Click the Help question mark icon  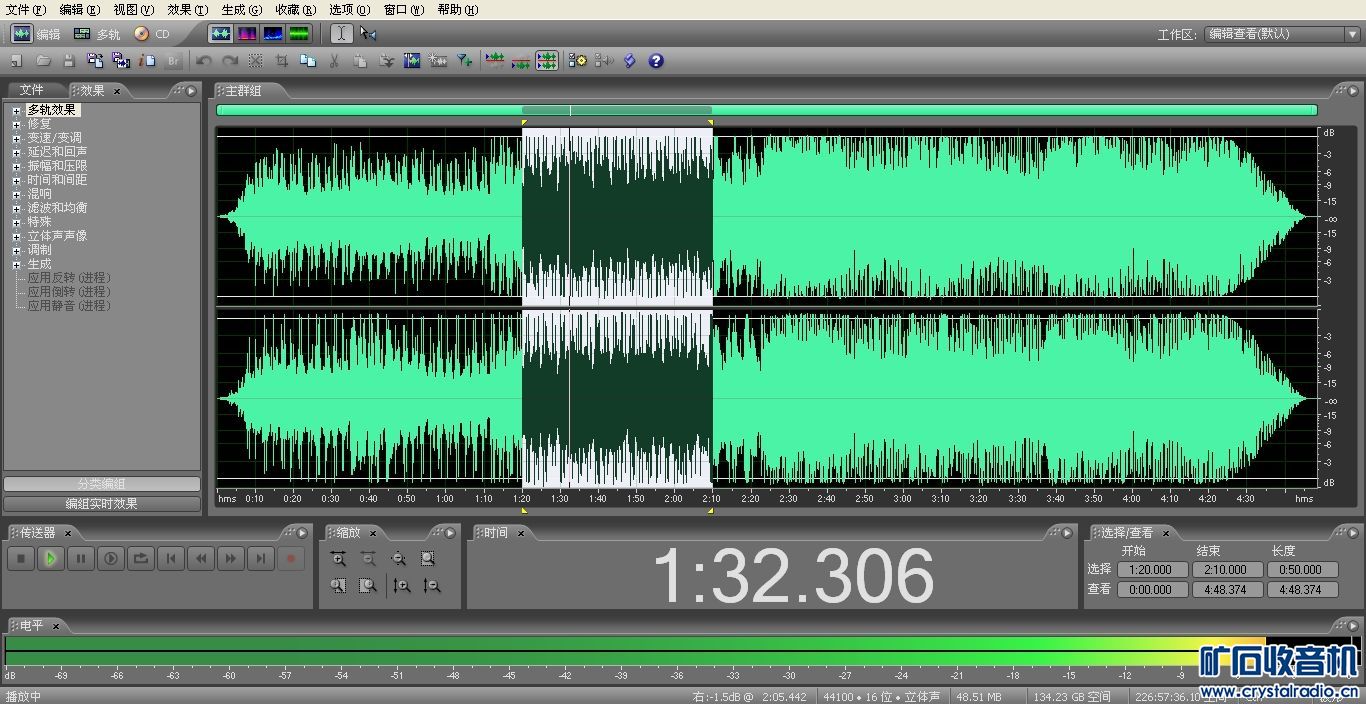click(656, 61)
